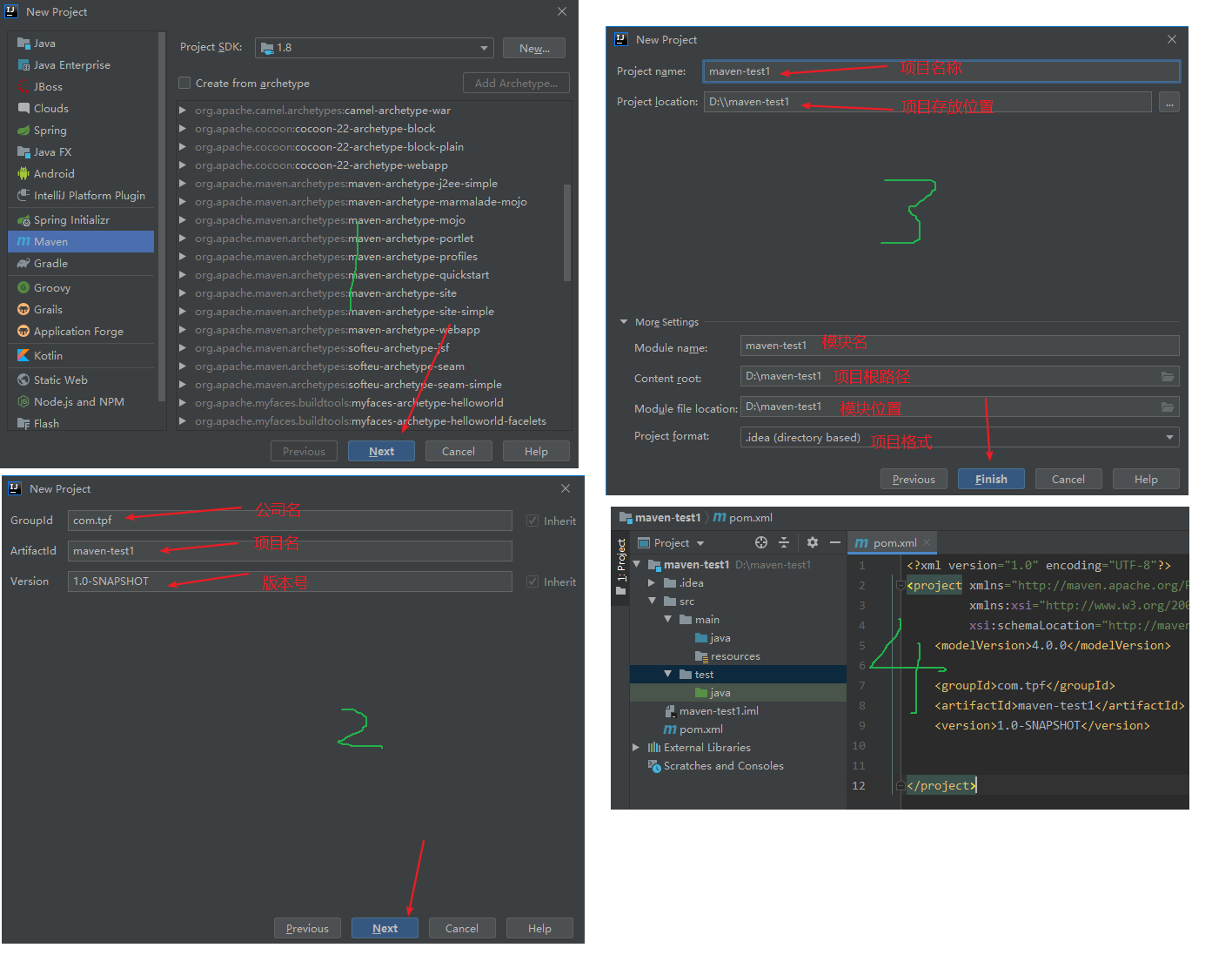Browse module file location folder icon
Screen dimensions: 1232x968
1168,407
